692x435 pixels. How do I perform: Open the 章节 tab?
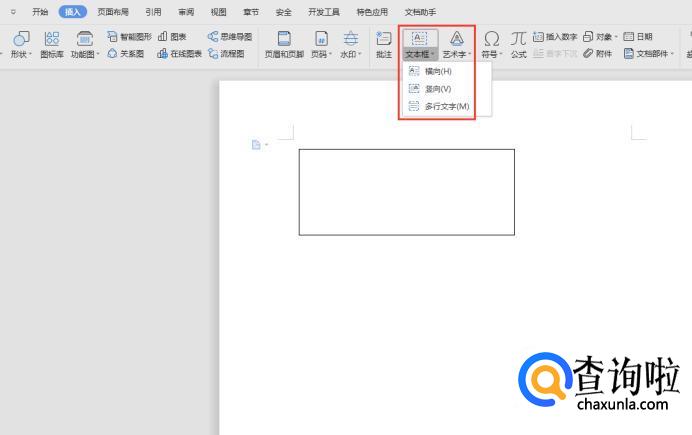251,12
